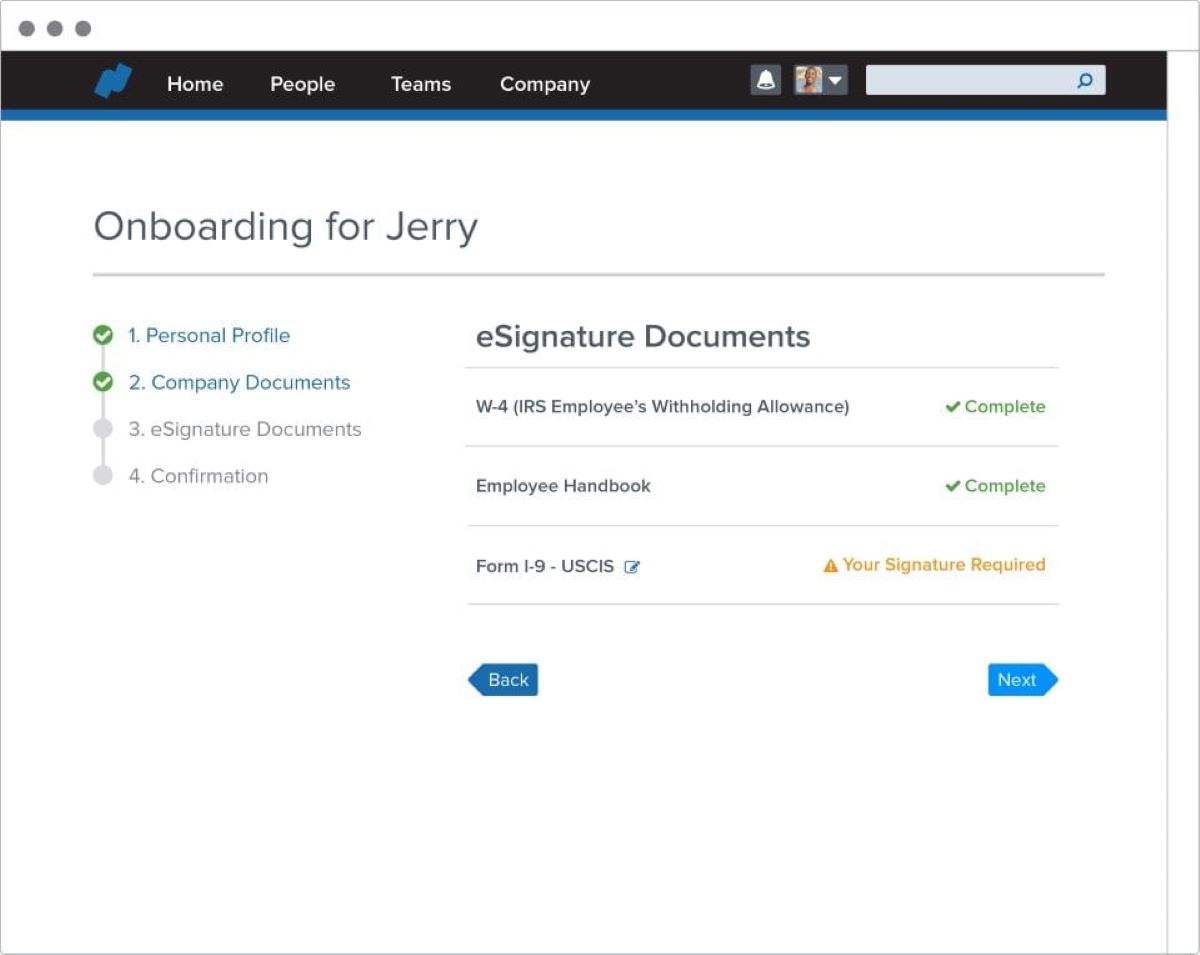Click the completed check circle for Personal Profile

[103, 335]
